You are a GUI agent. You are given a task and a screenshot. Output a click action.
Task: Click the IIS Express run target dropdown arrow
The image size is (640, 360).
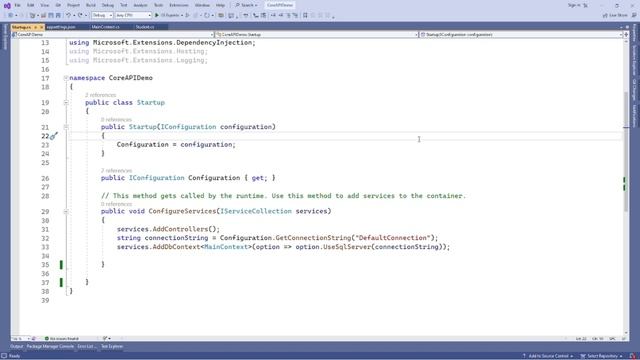(182, 15)
